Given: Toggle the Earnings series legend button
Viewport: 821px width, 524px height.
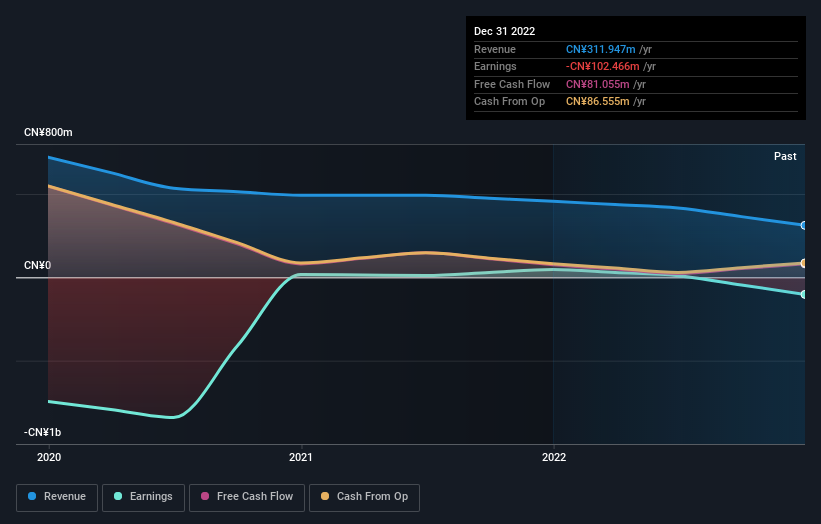Looking at the screenshot, I should click(x=143, y=497).
